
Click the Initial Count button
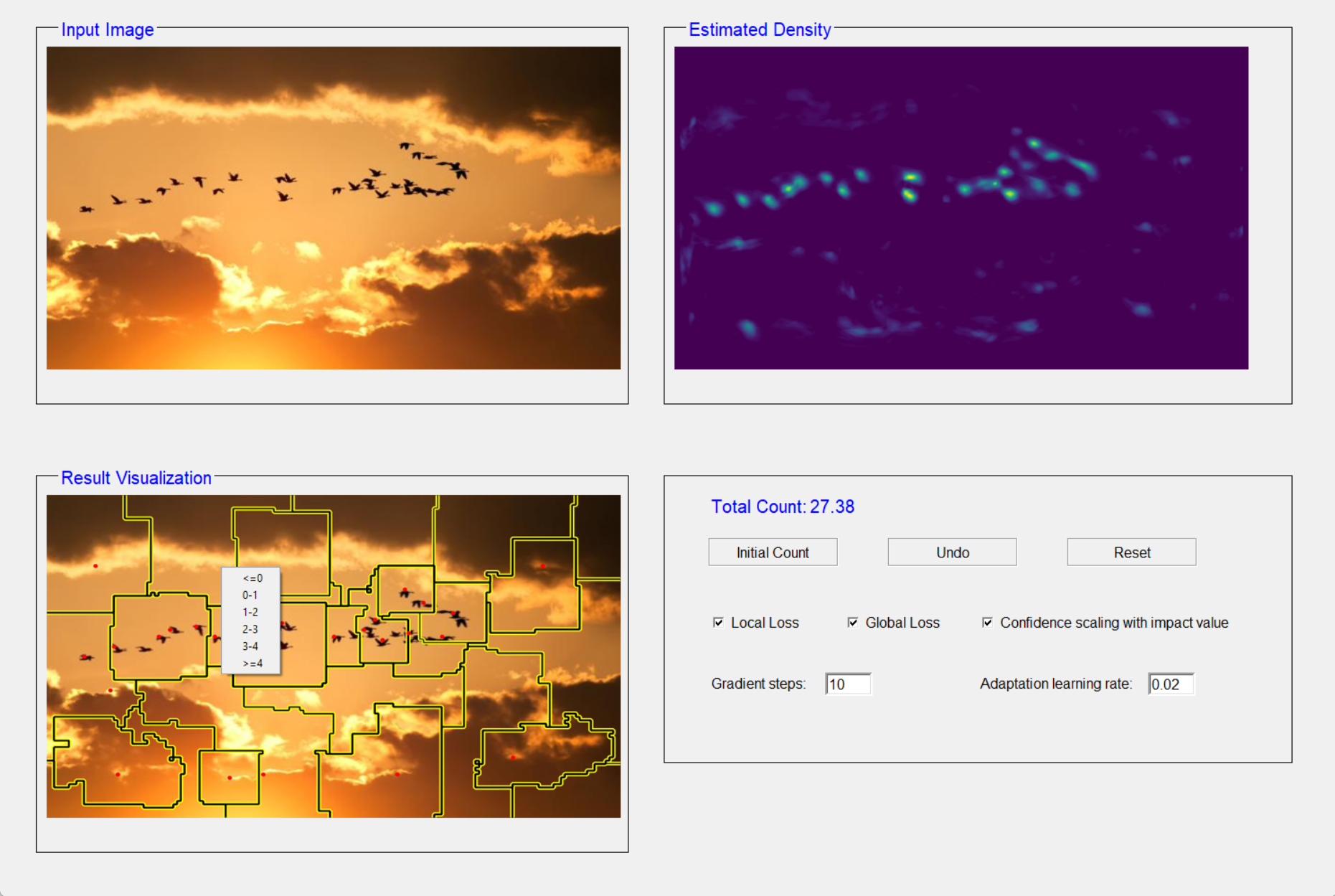[773, 552]
